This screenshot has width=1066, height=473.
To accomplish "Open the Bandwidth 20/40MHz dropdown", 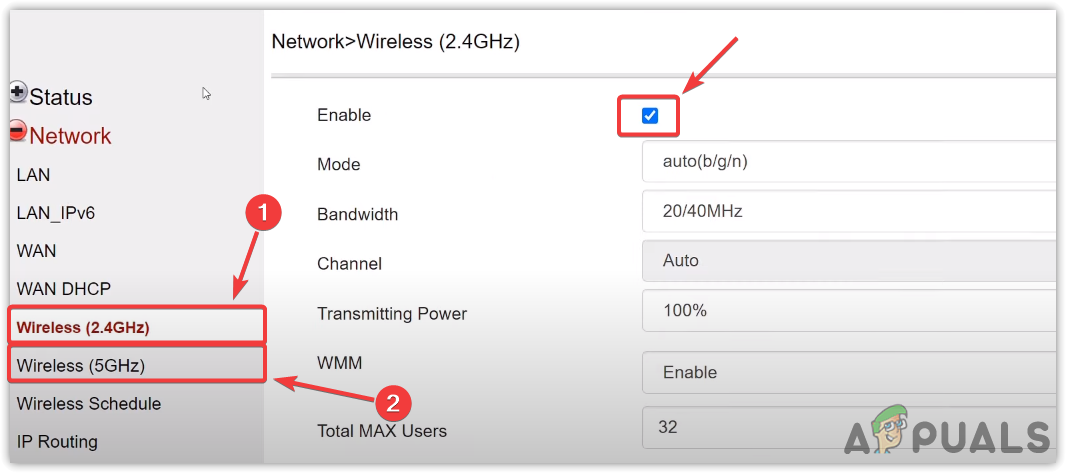I will (850, 211).
